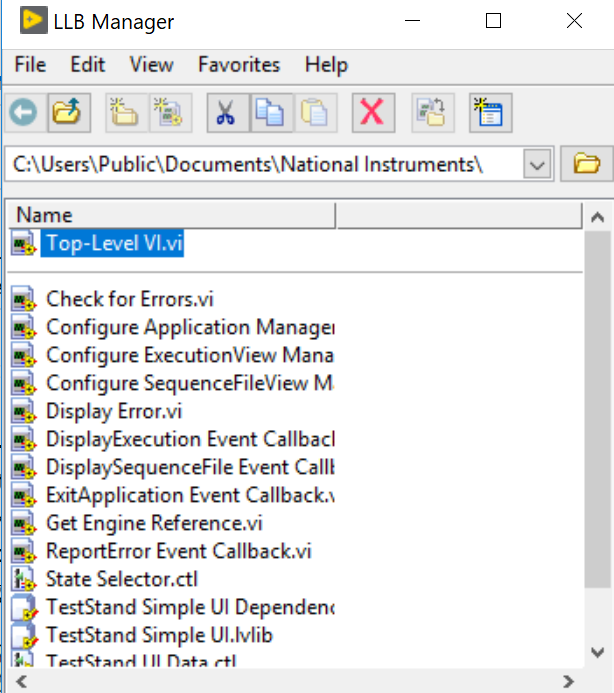Create a new LLB library
614x693 pixels.
click(170, 113)
